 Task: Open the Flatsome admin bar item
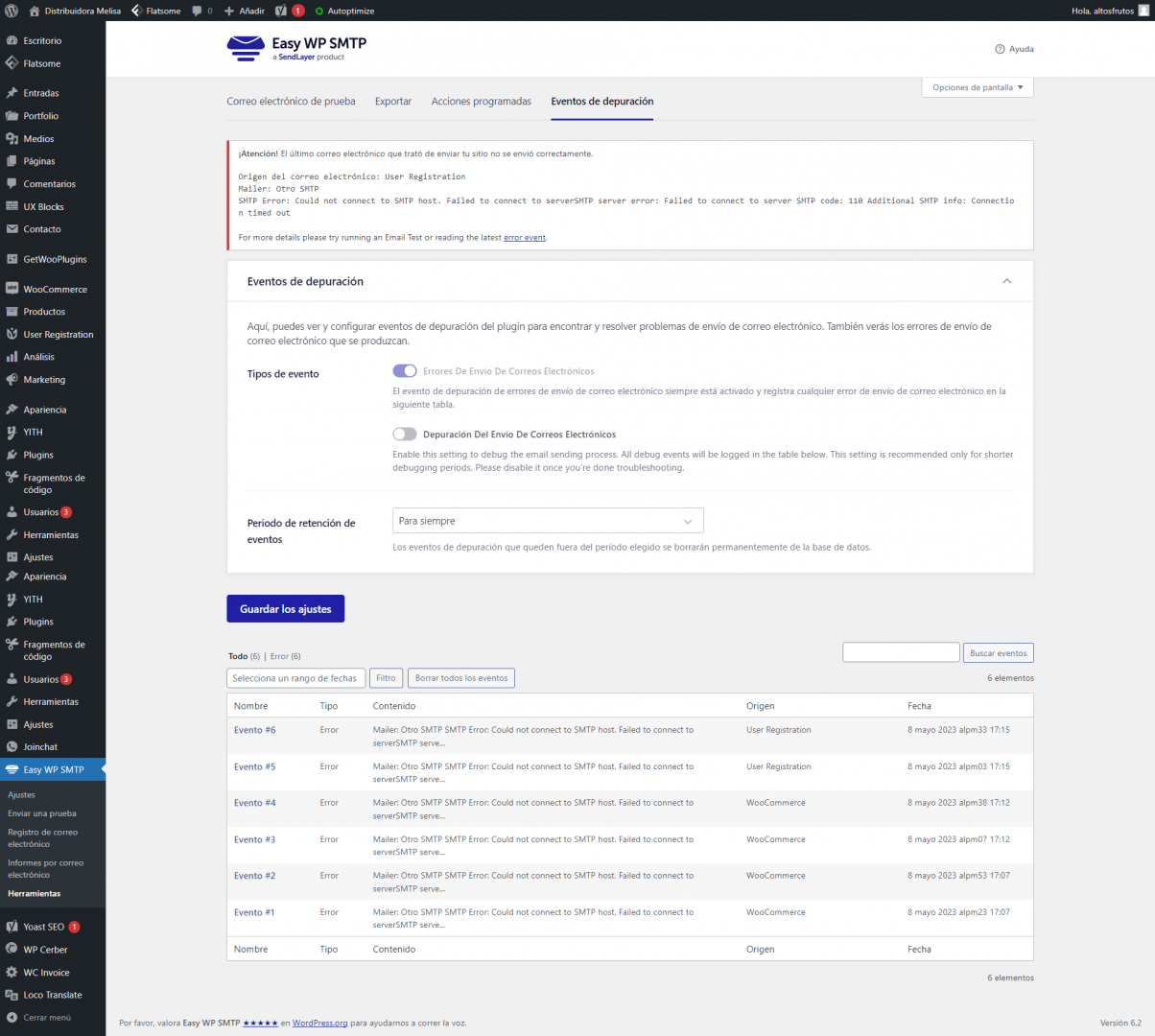coord(155,11)
